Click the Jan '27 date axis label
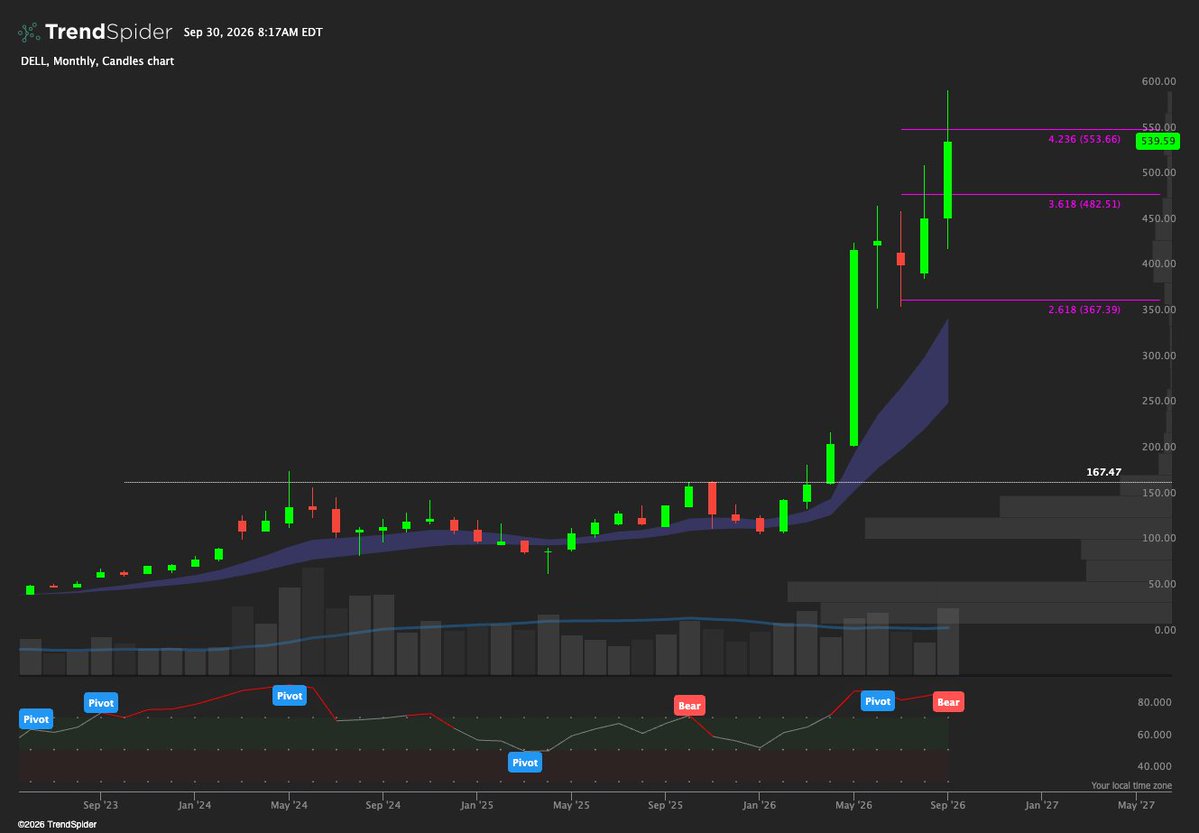Screen dimensions: 1199x833 [x=1041, y=805]
